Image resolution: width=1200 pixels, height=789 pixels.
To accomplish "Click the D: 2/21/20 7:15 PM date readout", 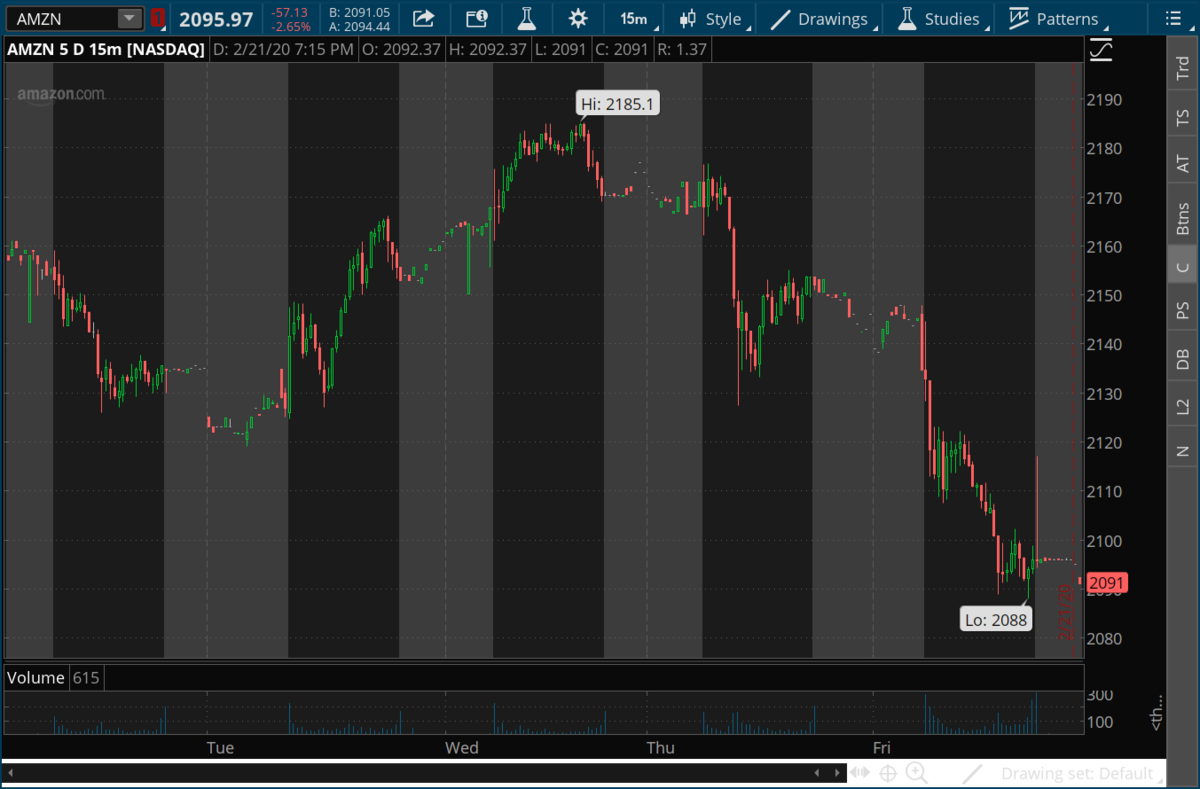I will tap(283, 49).
